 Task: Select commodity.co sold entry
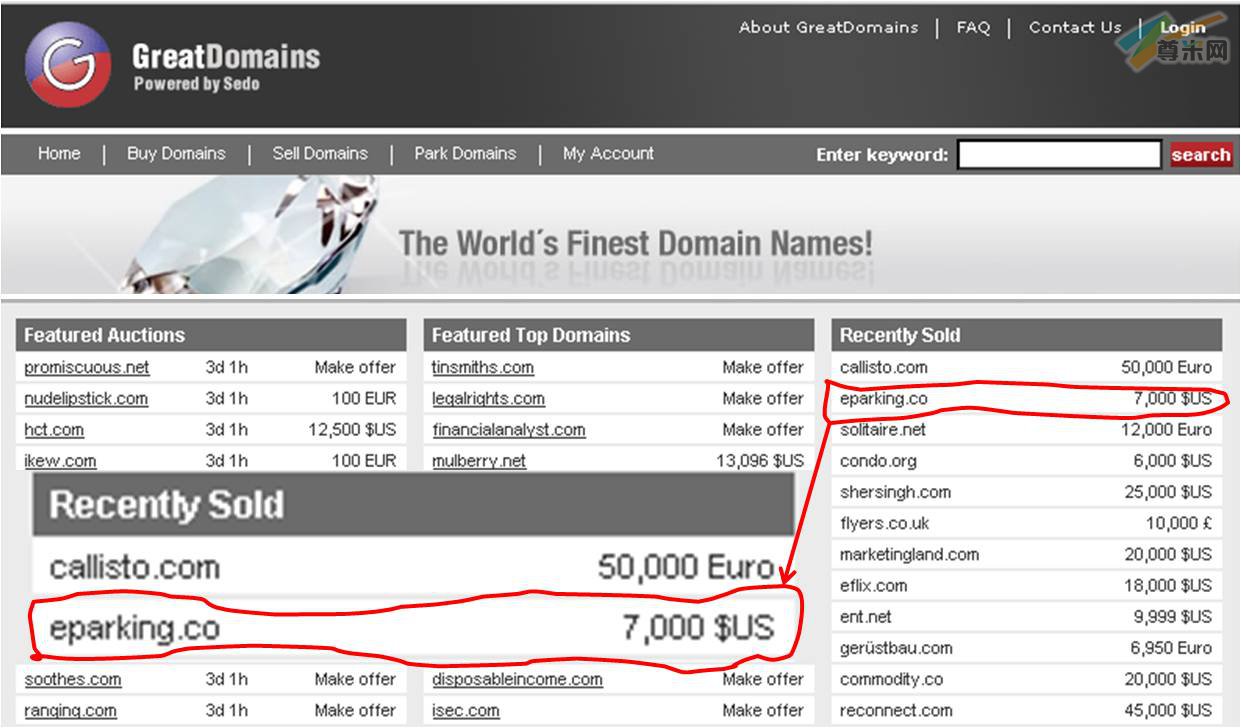891,679
